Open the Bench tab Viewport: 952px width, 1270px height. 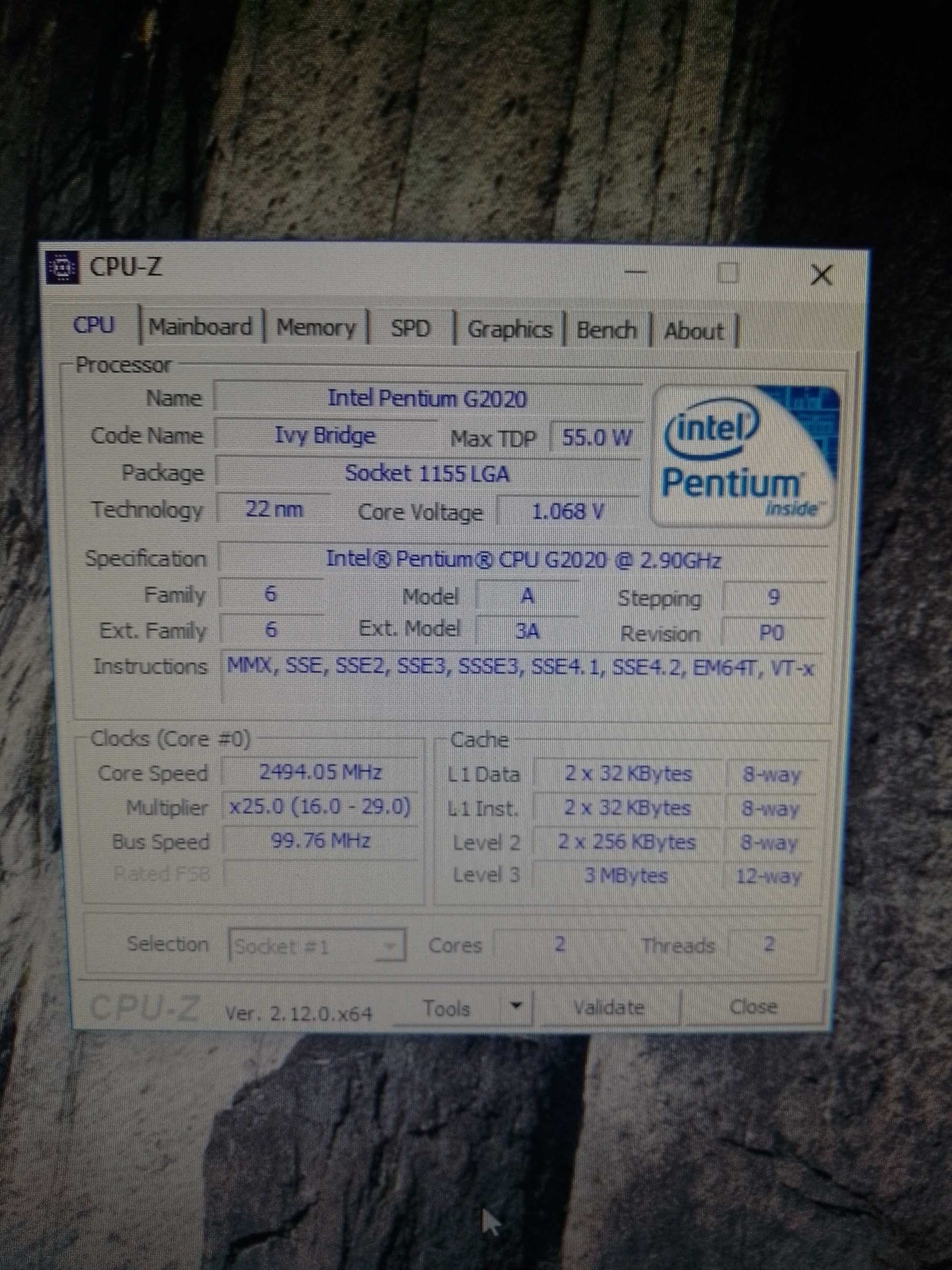[606, 330]
